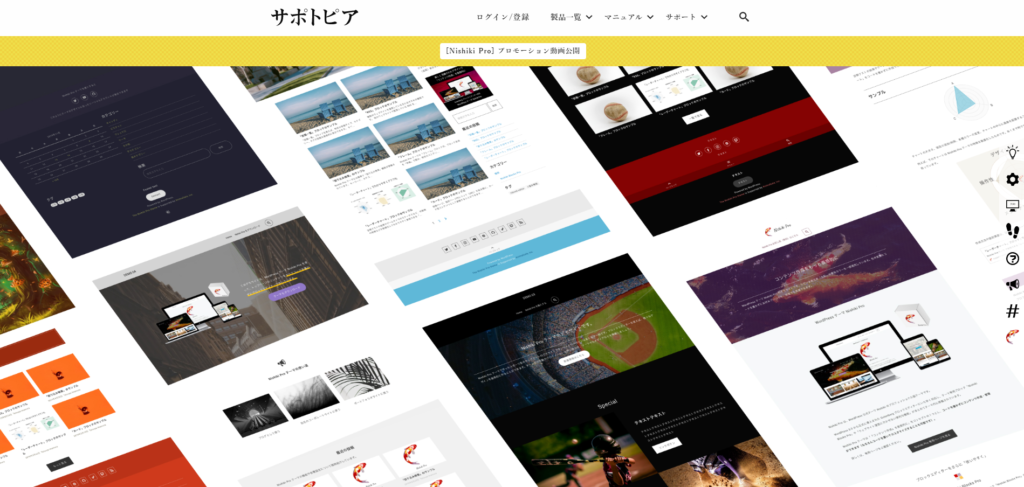Open the search magnifier in header
Image resolution: width=1024 pixels, height=487 pixels.
click(x=744, y=17)
